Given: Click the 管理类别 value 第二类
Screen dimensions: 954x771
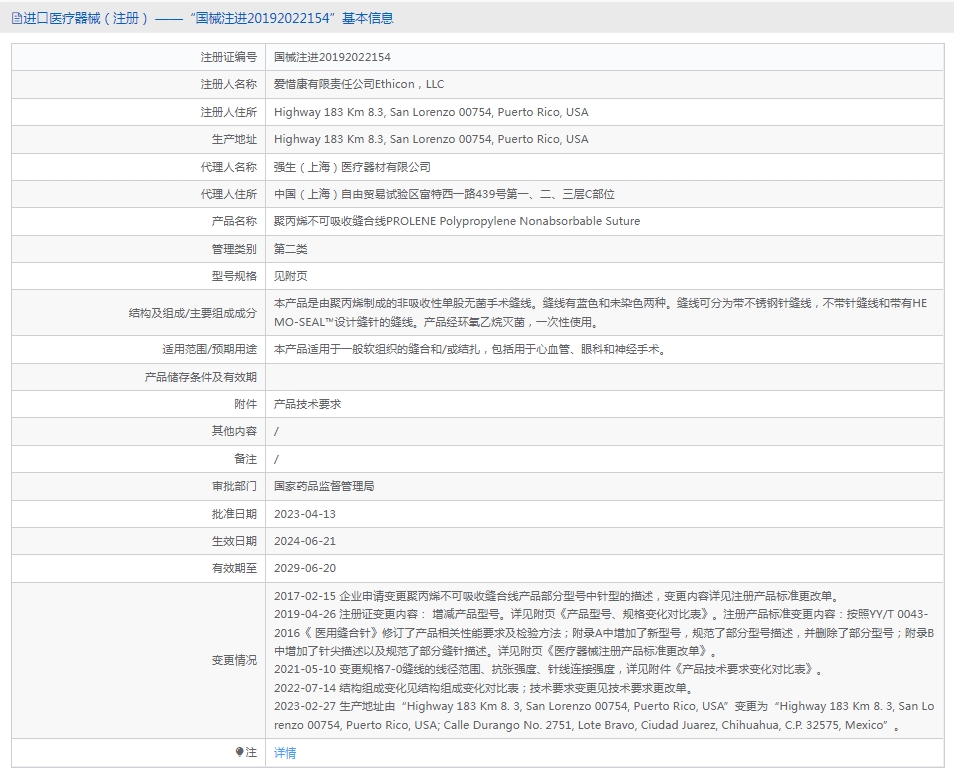Looking at the screenshot, I should click(x=291, y=249).
